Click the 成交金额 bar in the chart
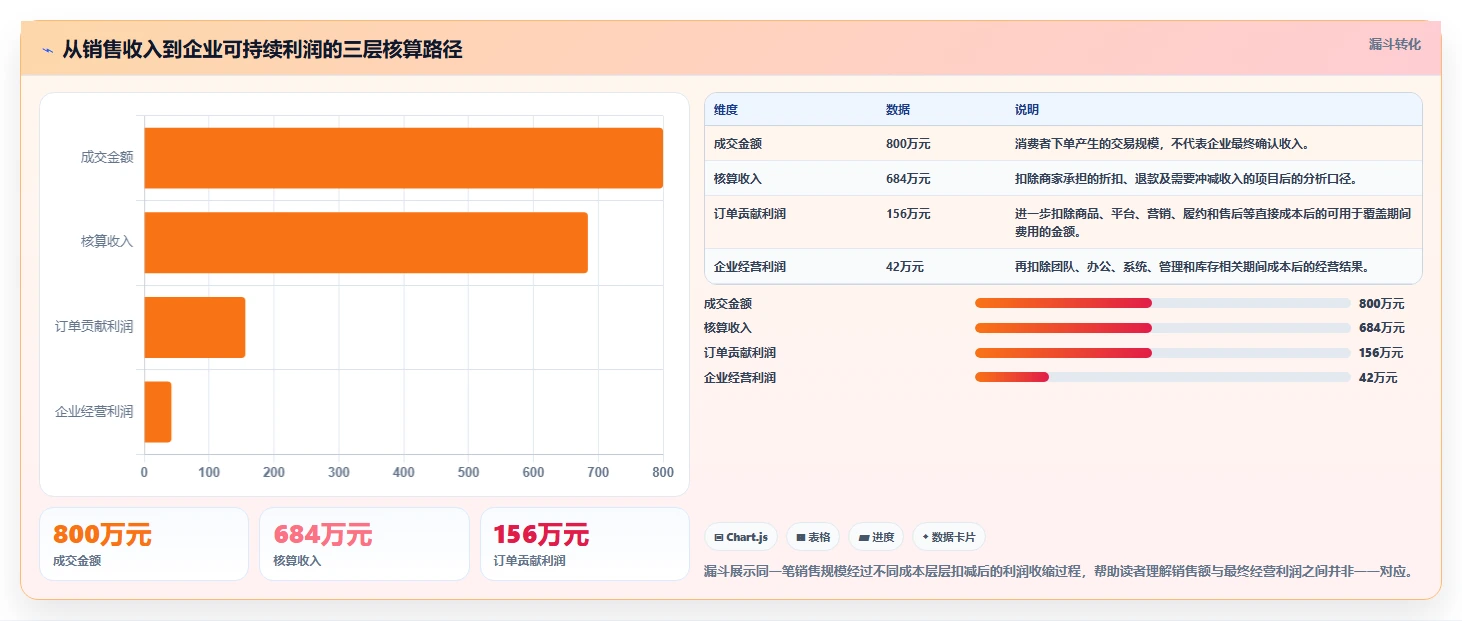1462x621 pixels. [x=404, y=158]
